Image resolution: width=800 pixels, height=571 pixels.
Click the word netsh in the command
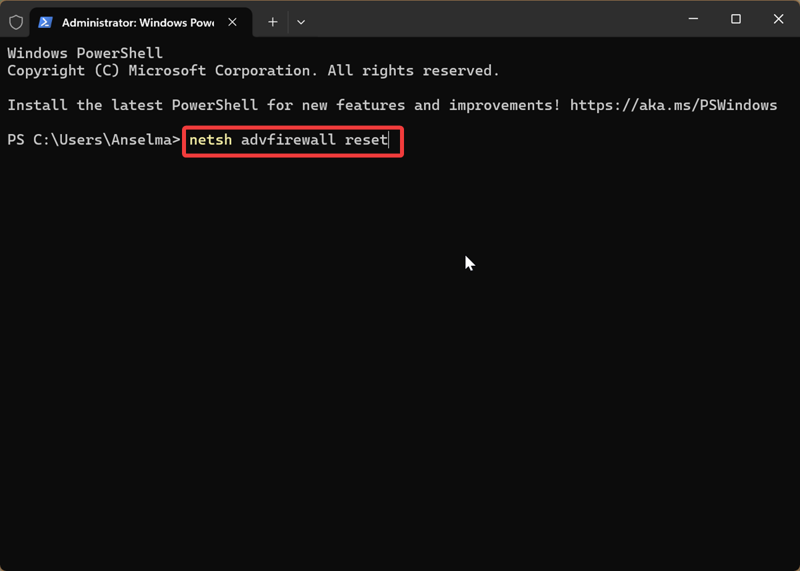(x=210, y=140)
